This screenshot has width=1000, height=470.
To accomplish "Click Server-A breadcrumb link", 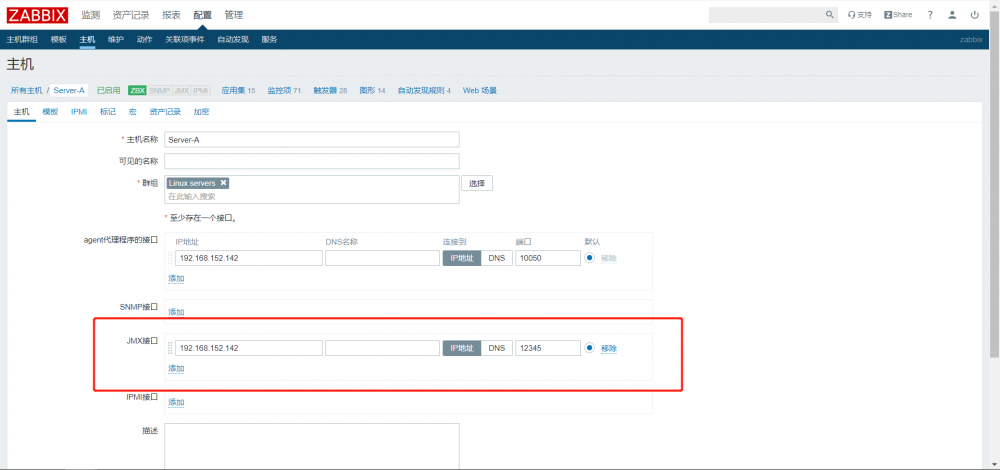I will pyautogui.click(x=69, y=91).
